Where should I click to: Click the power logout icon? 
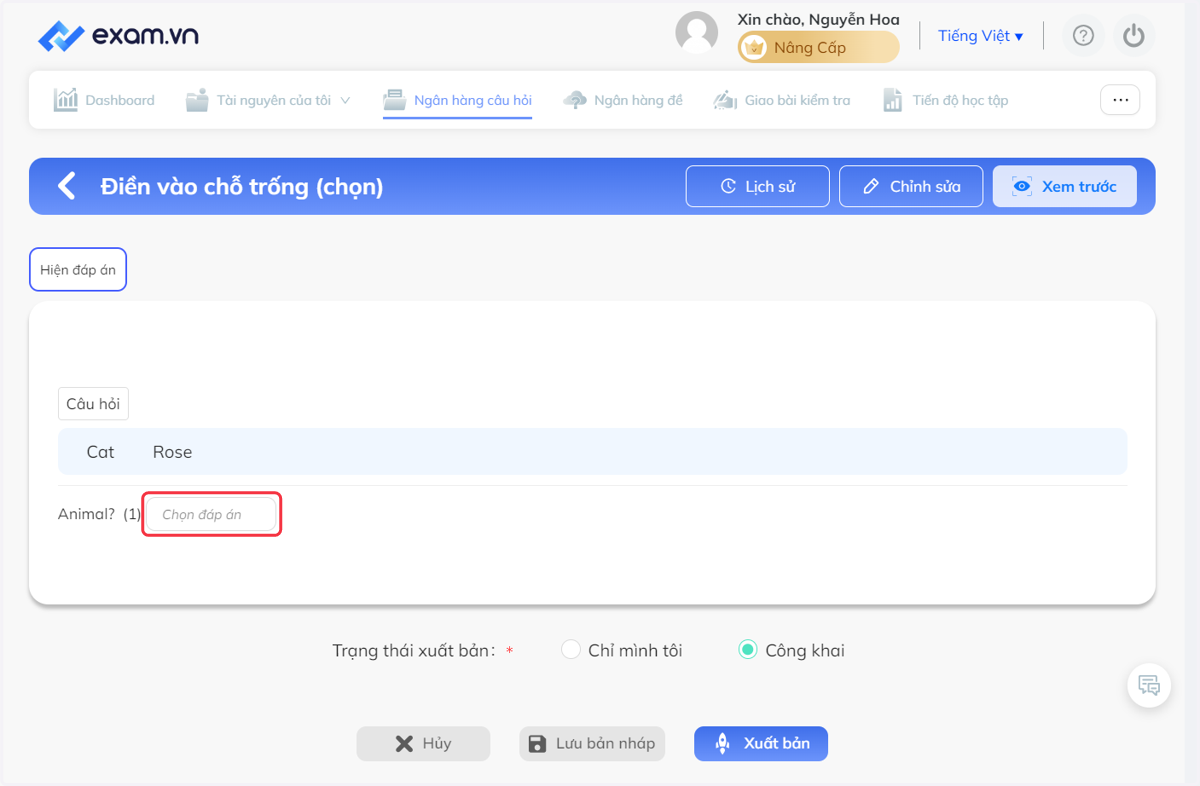pos(1133,36)
